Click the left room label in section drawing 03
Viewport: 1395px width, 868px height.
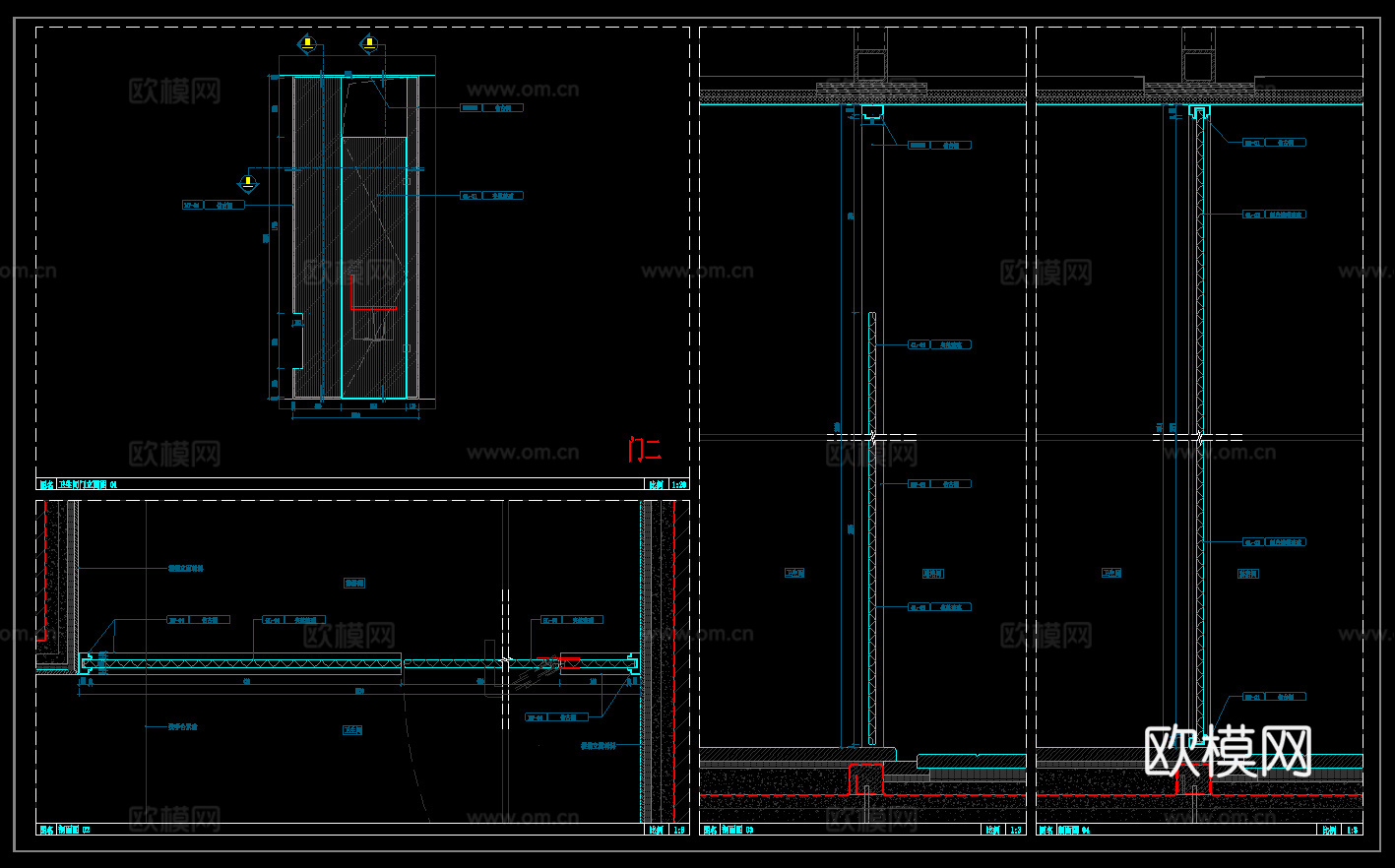[794, 573]
